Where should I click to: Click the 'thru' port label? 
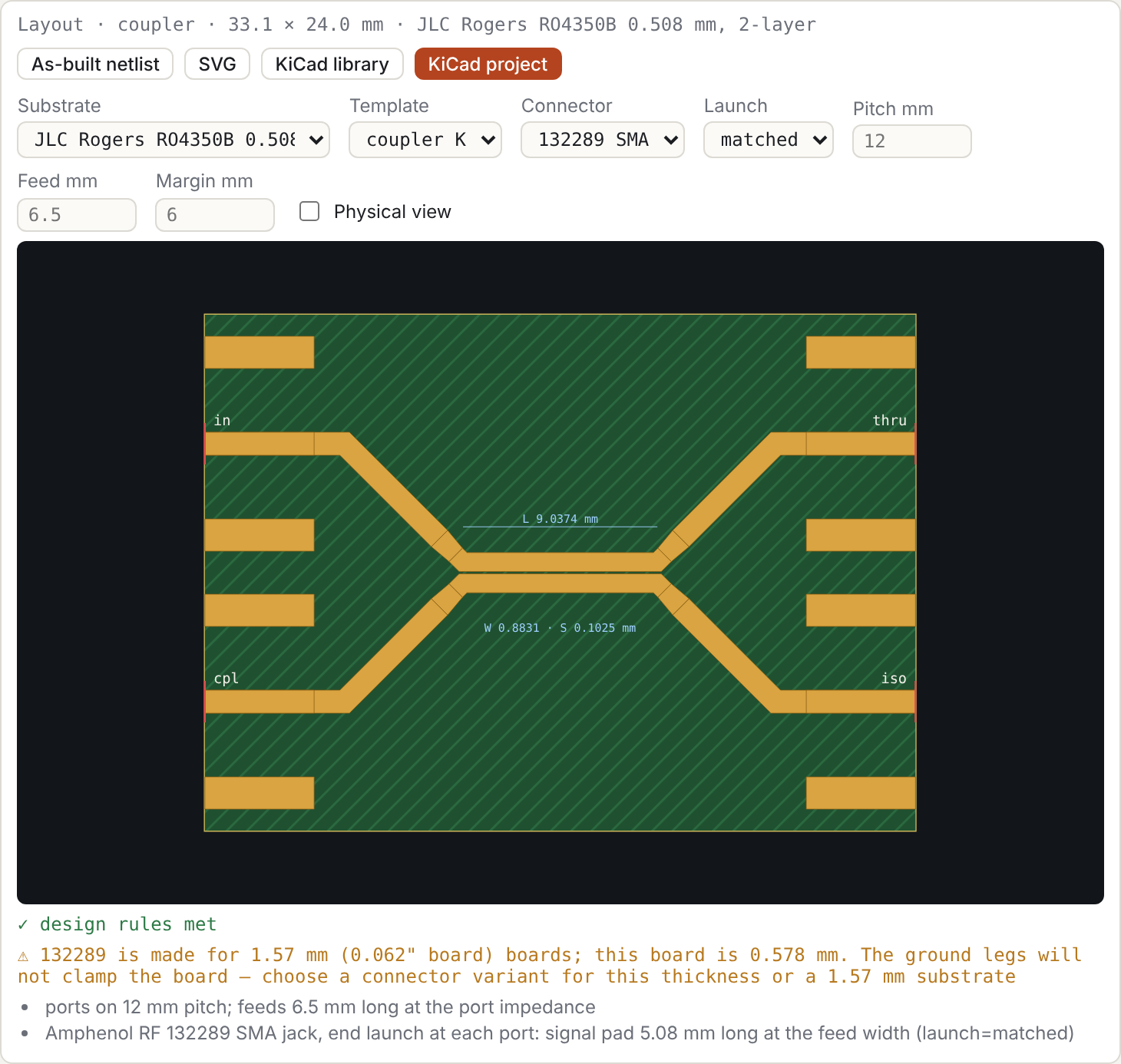click(x=890, y=420)
